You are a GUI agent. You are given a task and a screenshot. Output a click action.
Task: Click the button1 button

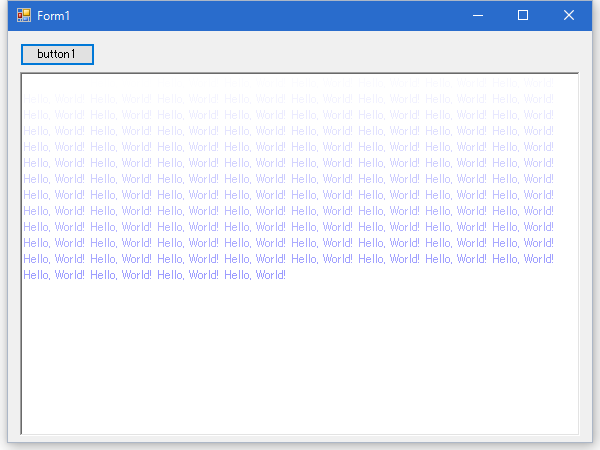(57, 54)
